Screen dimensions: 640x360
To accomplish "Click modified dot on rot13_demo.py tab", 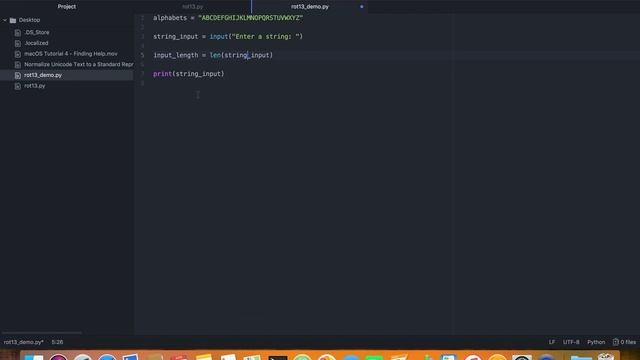I will [x=362, y=7].
